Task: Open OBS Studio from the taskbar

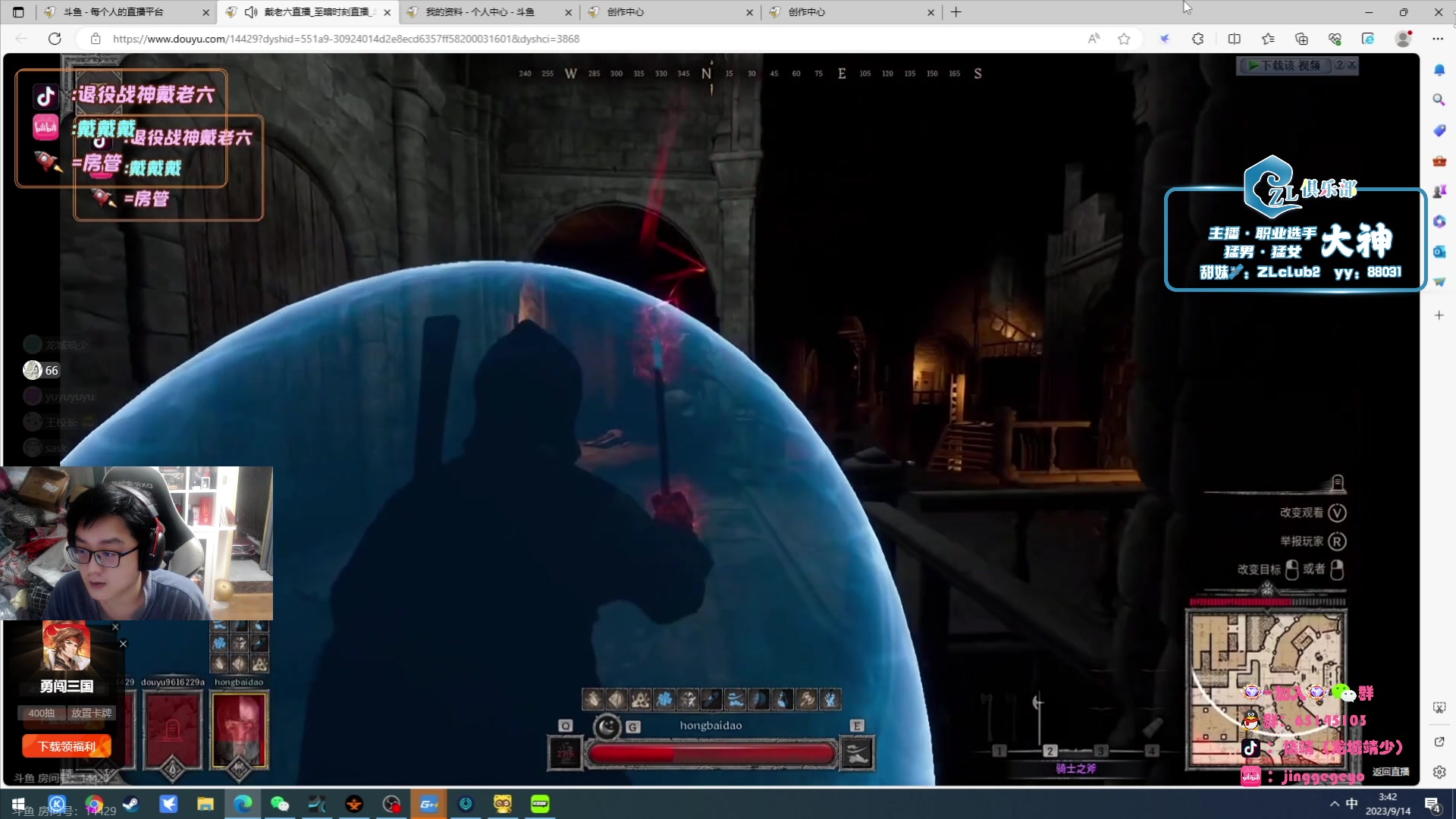Action: (x=391, y=804)
